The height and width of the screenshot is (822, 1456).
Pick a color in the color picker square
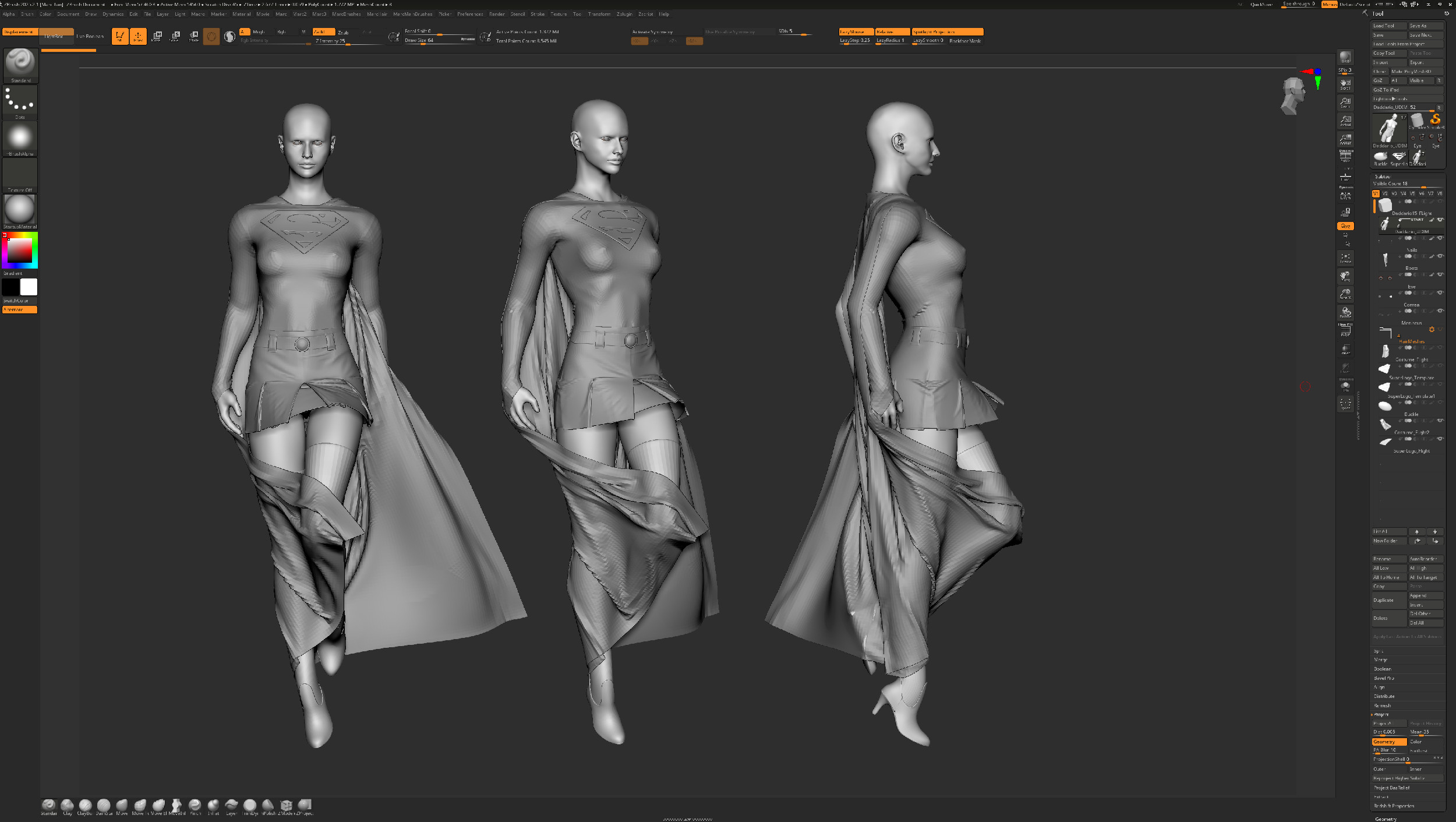pos(20,251)
